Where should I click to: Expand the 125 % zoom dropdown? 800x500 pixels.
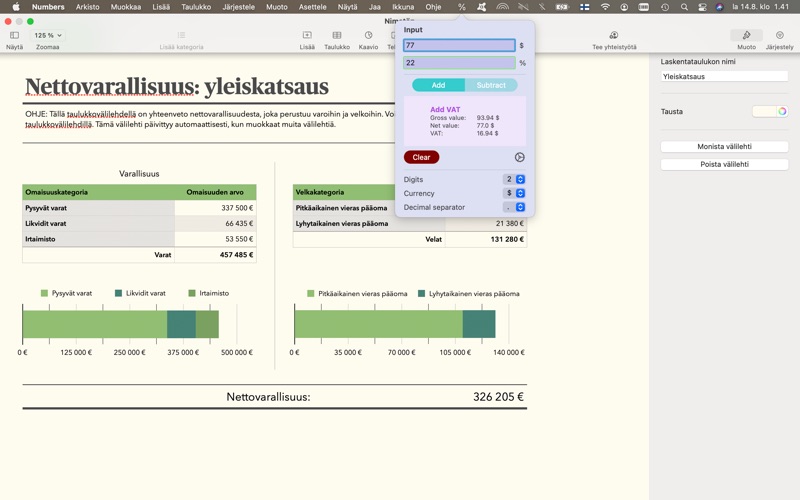(48, 35)
